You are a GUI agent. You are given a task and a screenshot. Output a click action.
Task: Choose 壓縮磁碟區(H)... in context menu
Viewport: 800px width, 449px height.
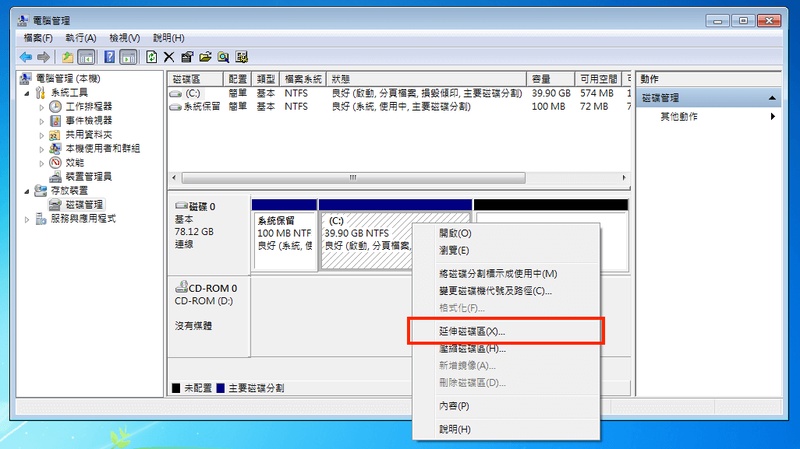[506, 349]
